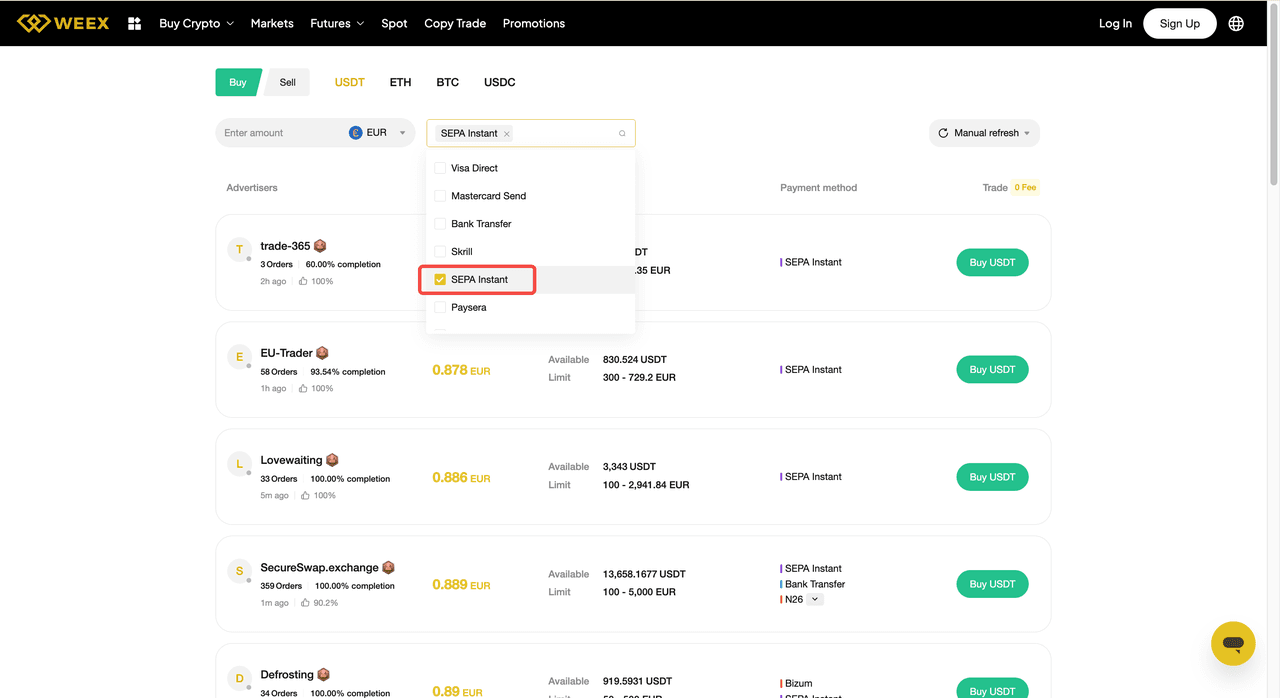Click the WEEX logo
The height and width of the screenshot is (698, 1280).
point(63,23)
